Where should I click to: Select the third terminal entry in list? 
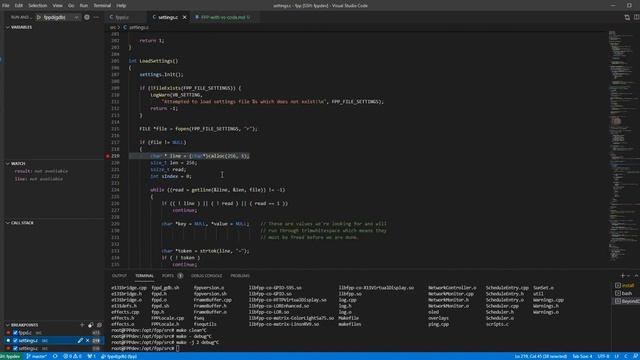point(627,301)
